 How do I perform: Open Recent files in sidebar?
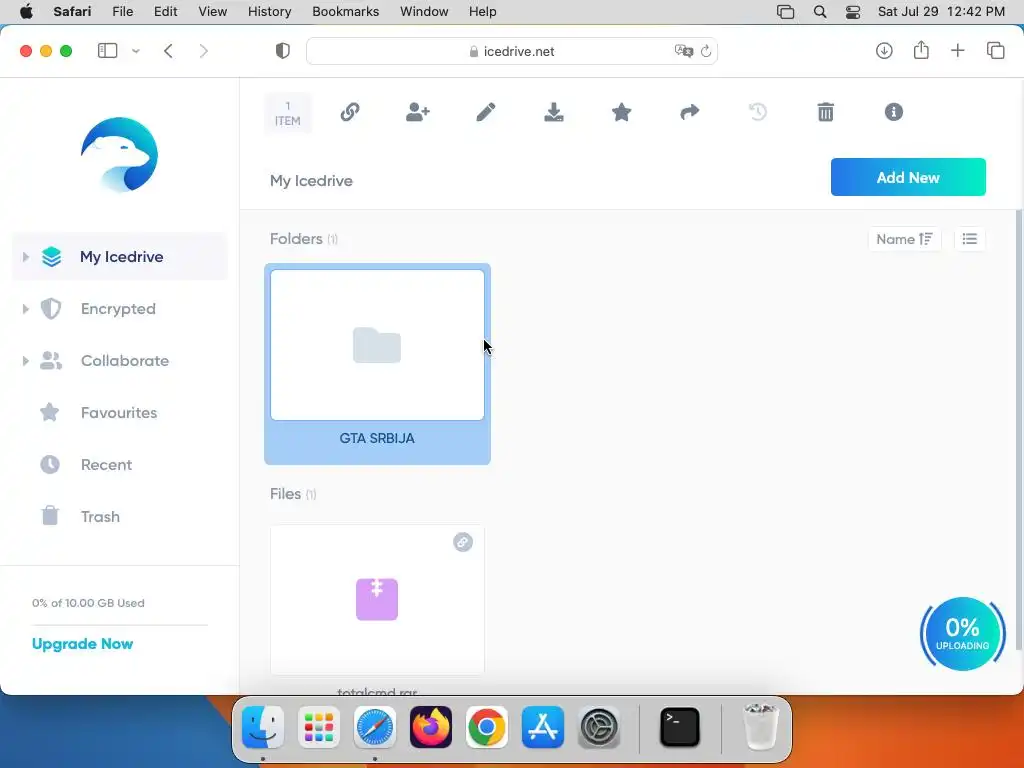tap(106, 465)
